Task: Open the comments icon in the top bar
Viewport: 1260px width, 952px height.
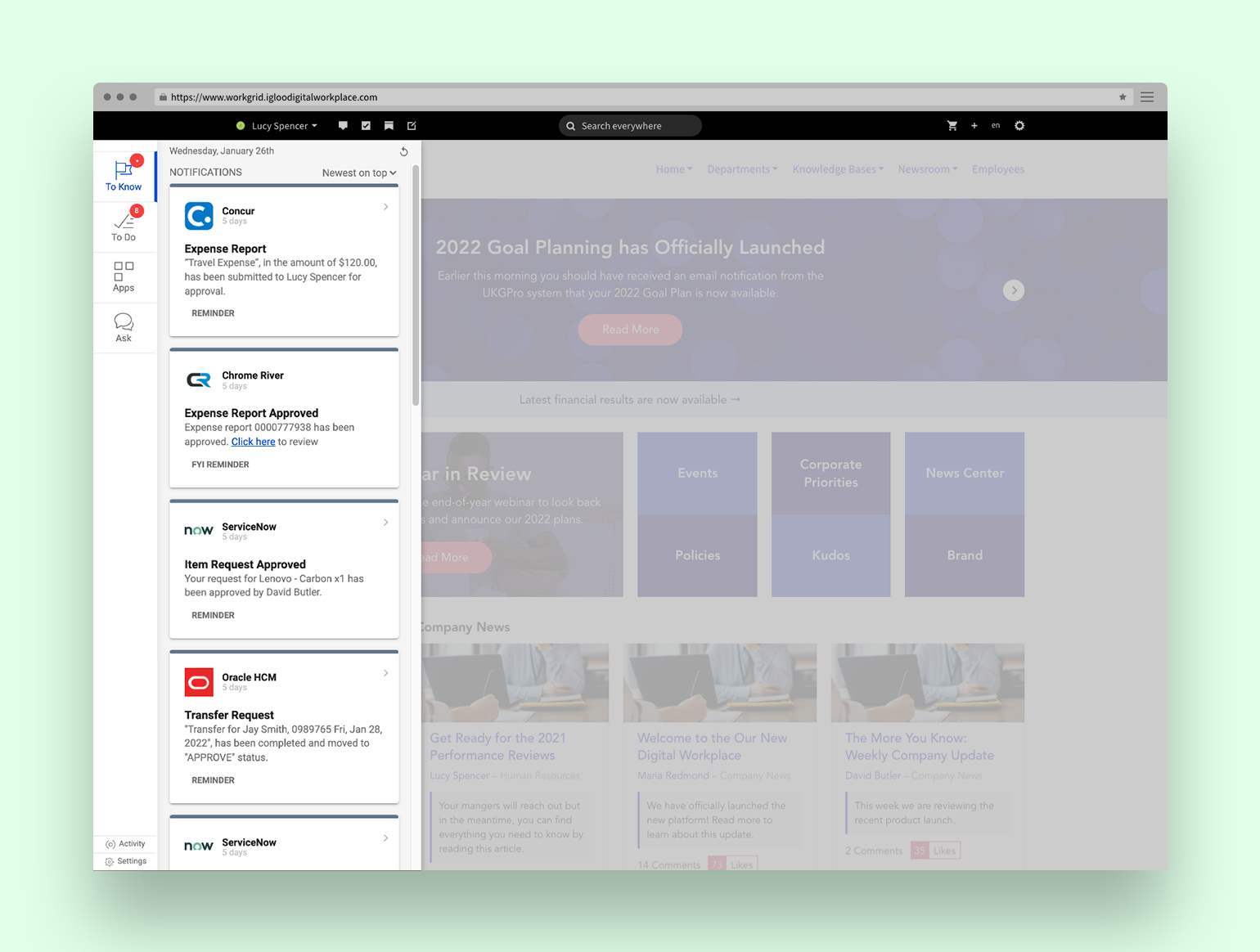Action: pos(343,125)
